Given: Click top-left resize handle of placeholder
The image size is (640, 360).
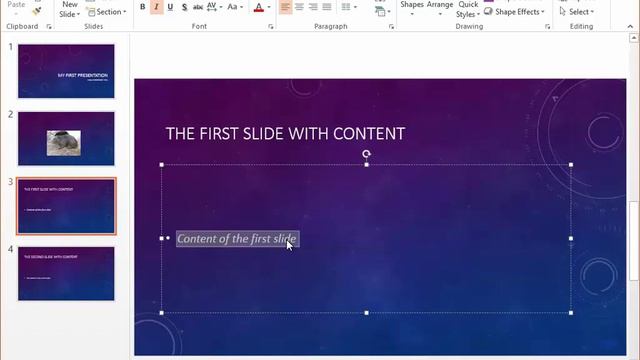Looking at the screenshot, I should tap(162, 164).
